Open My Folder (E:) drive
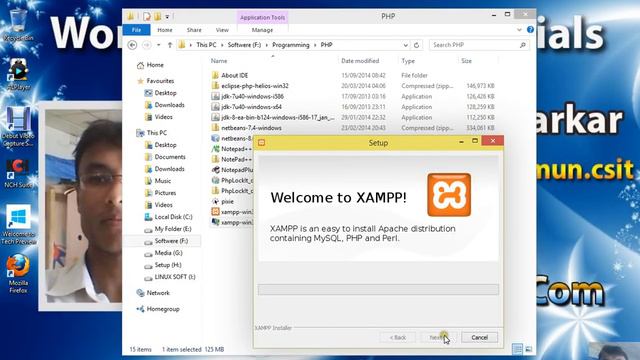This screenshot has height=360, width=640. pos(168,229)
